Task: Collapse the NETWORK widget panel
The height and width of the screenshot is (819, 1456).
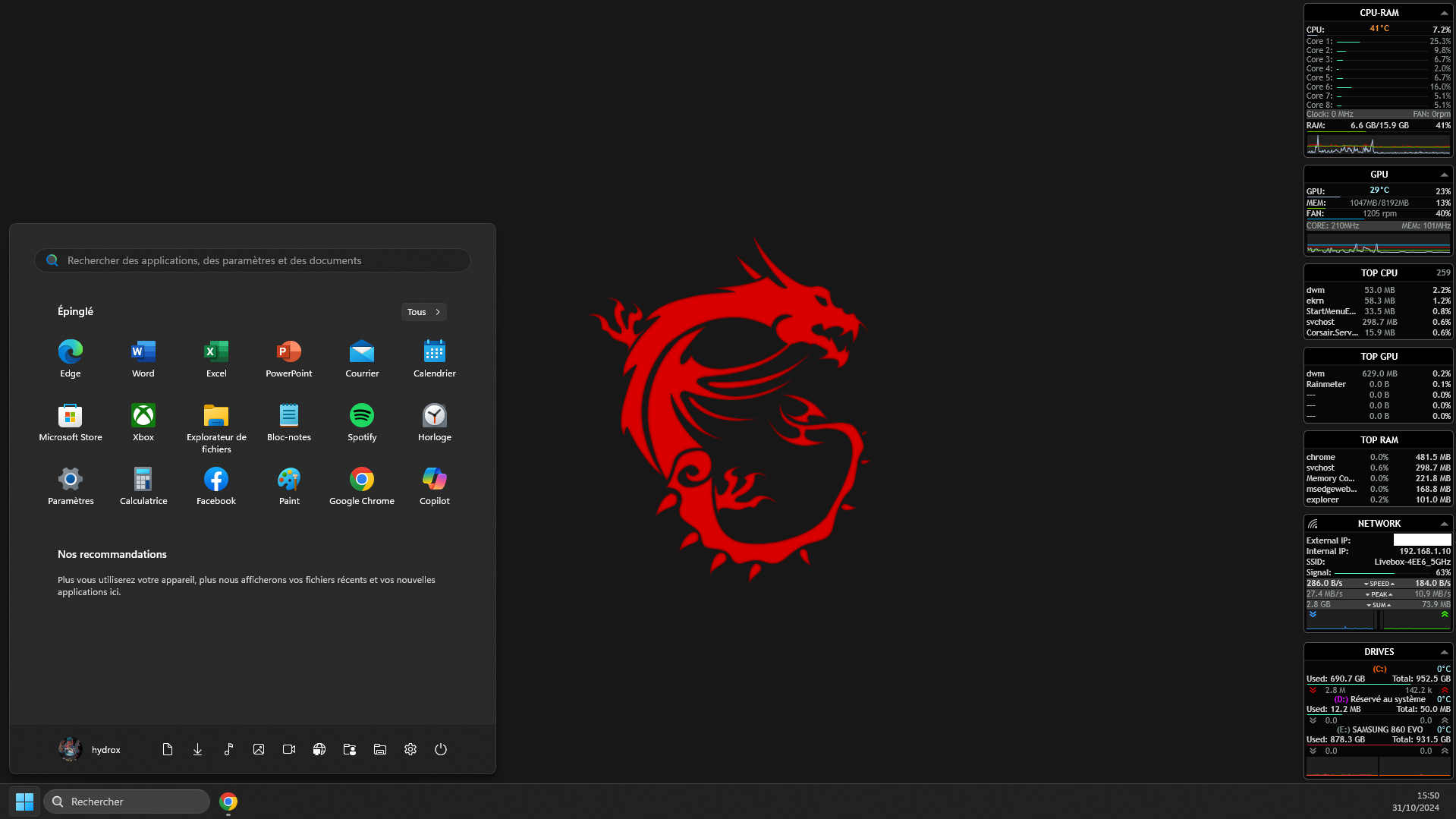Action: [x=1444, y=524]
